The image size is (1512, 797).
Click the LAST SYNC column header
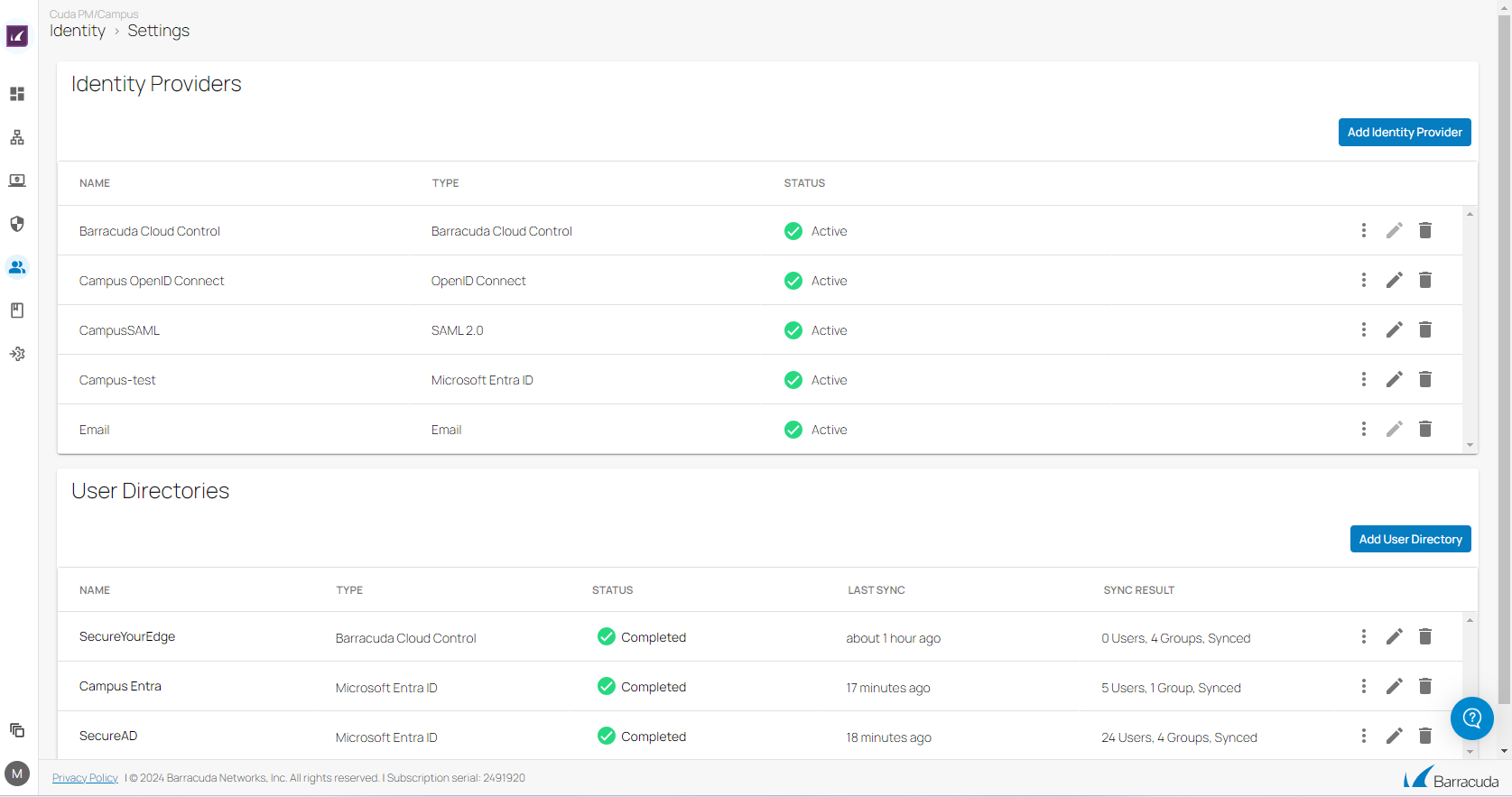pos(877,590)
